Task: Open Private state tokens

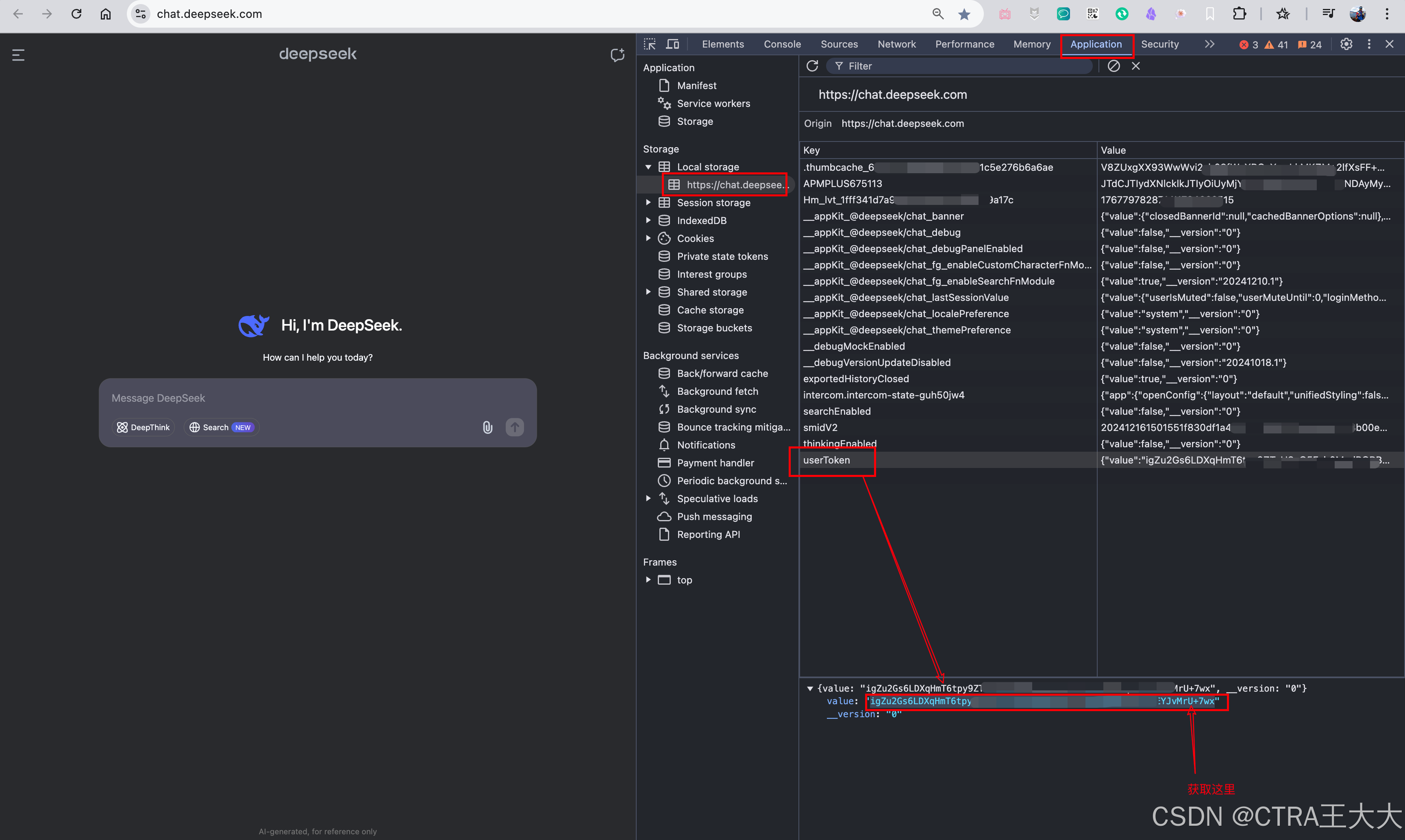Action: click(x=722, y=257)
